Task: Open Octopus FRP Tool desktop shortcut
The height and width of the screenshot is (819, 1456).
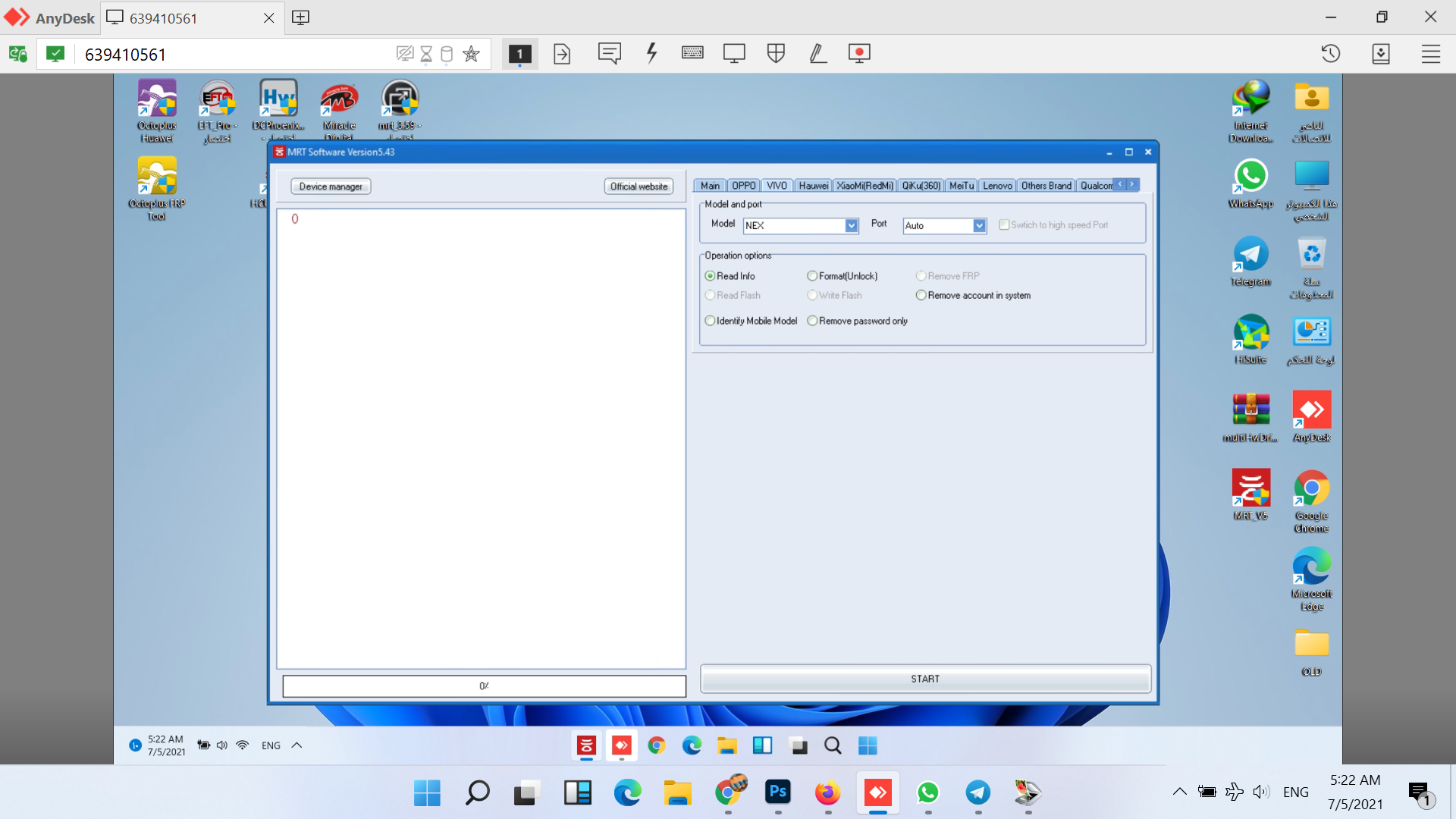Action: (x=157, y=189)
